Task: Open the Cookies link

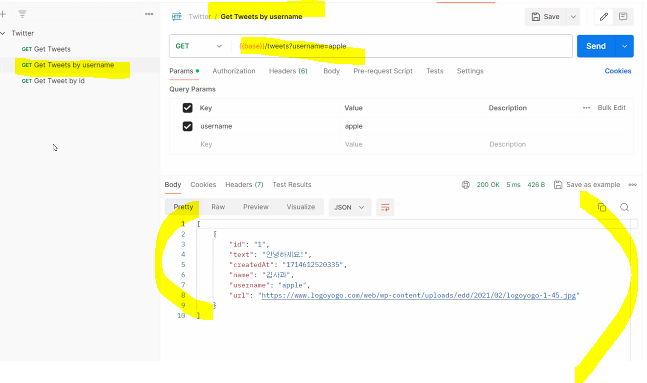Action: click(618, 71)
